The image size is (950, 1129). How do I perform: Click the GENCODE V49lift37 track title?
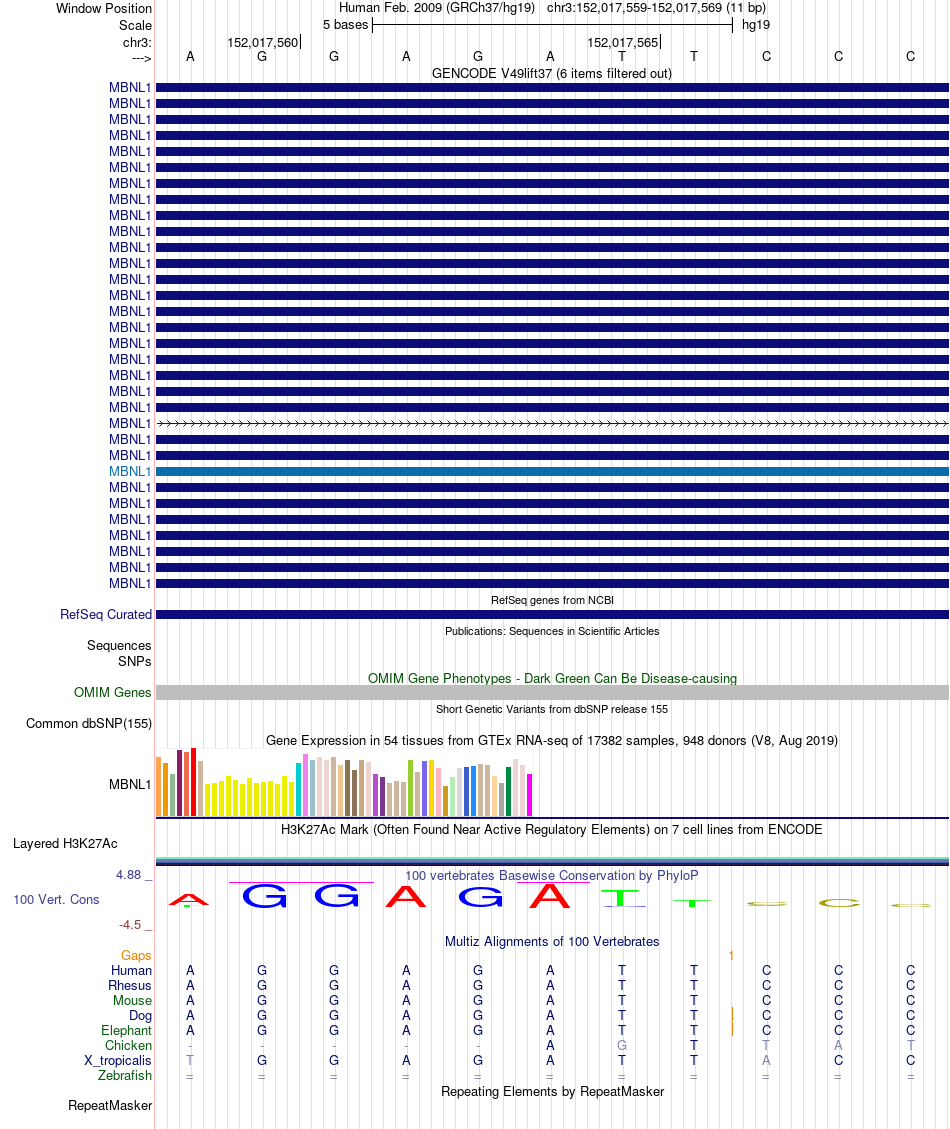552,73
